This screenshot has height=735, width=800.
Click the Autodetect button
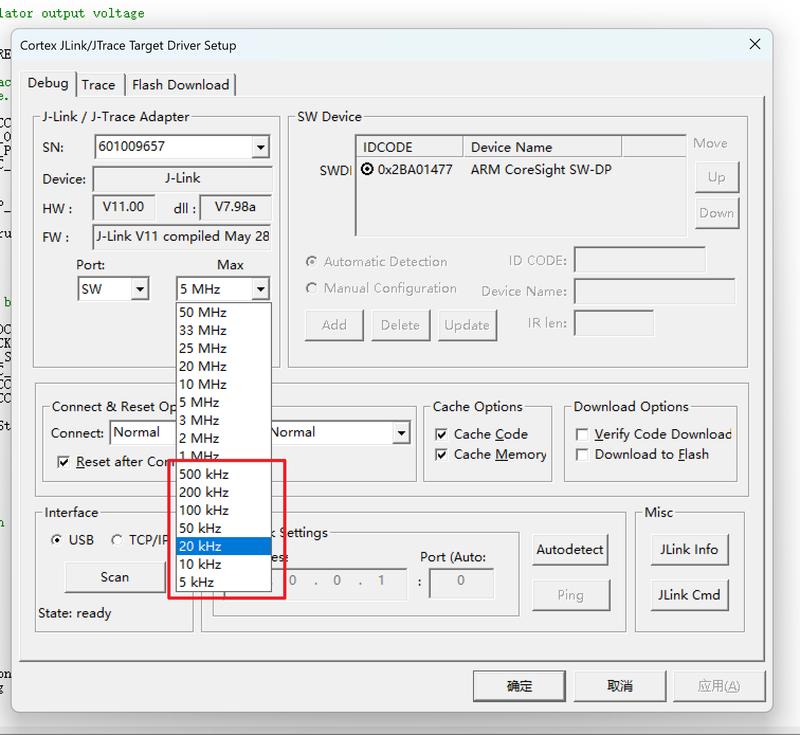point(570,549)
